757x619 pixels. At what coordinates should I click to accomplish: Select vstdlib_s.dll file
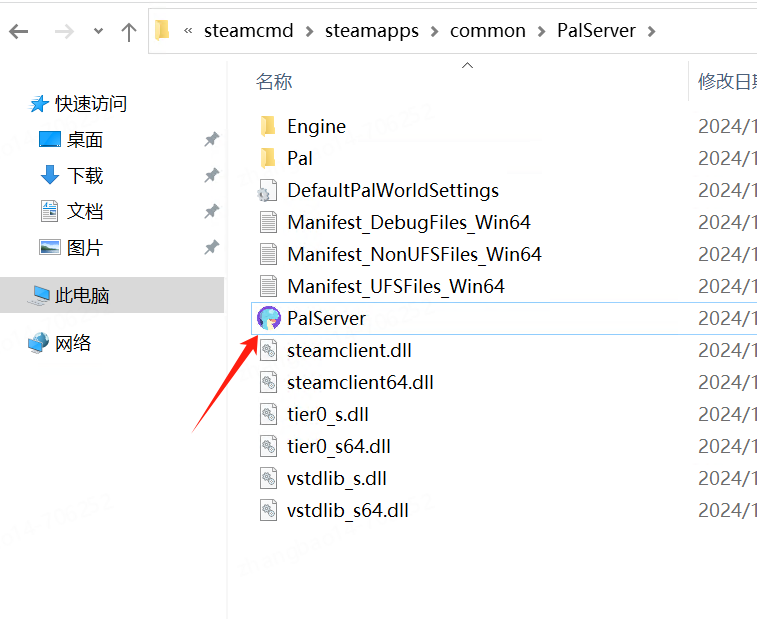click(337, 478)
